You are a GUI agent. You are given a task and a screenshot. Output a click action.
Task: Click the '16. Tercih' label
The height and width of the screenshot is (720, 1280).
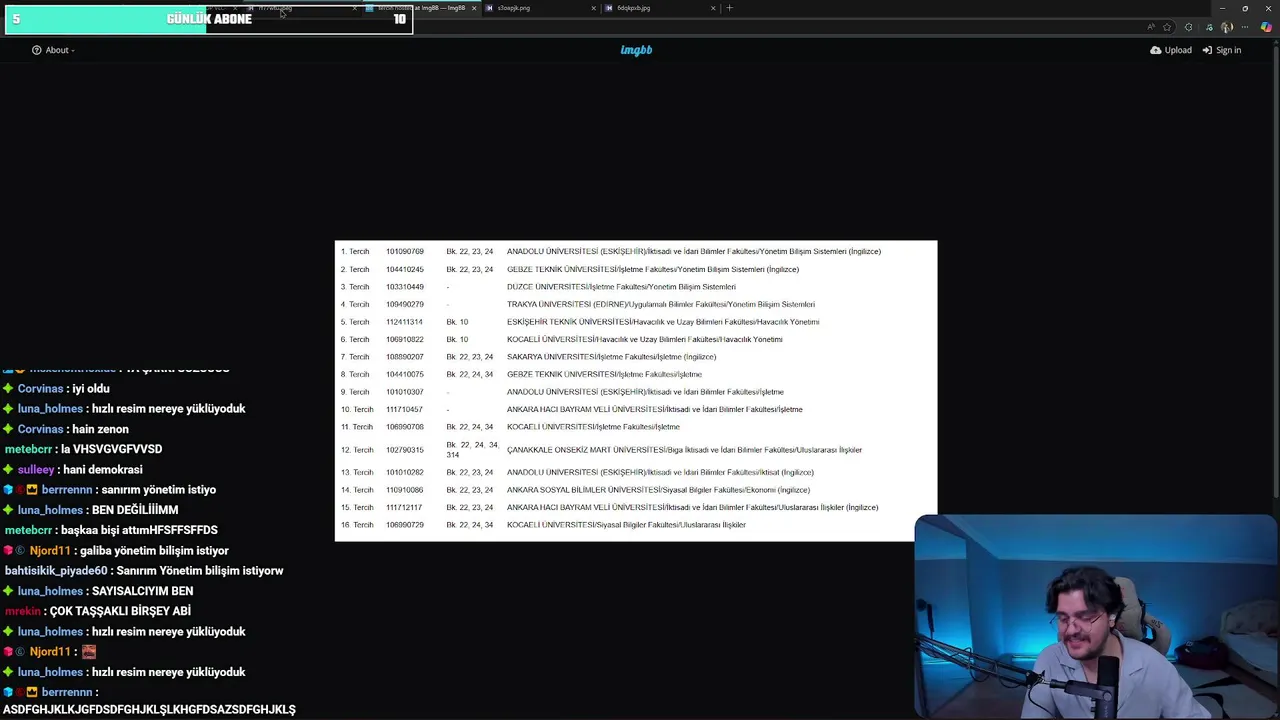point(357,525)
